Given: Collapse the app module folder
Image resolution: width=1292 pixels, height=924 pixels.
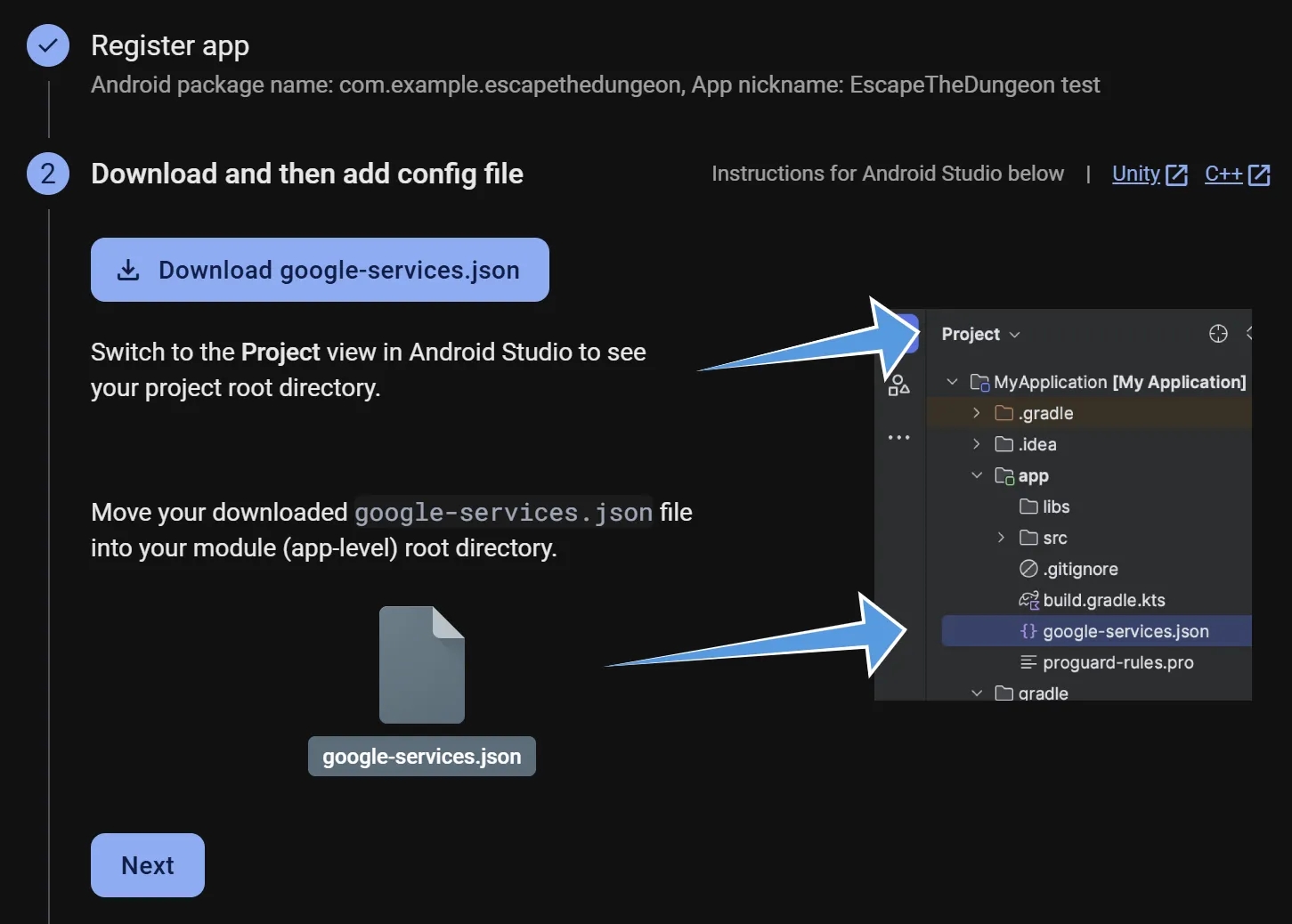Looking at the screenshot, I should coord(977,475).
